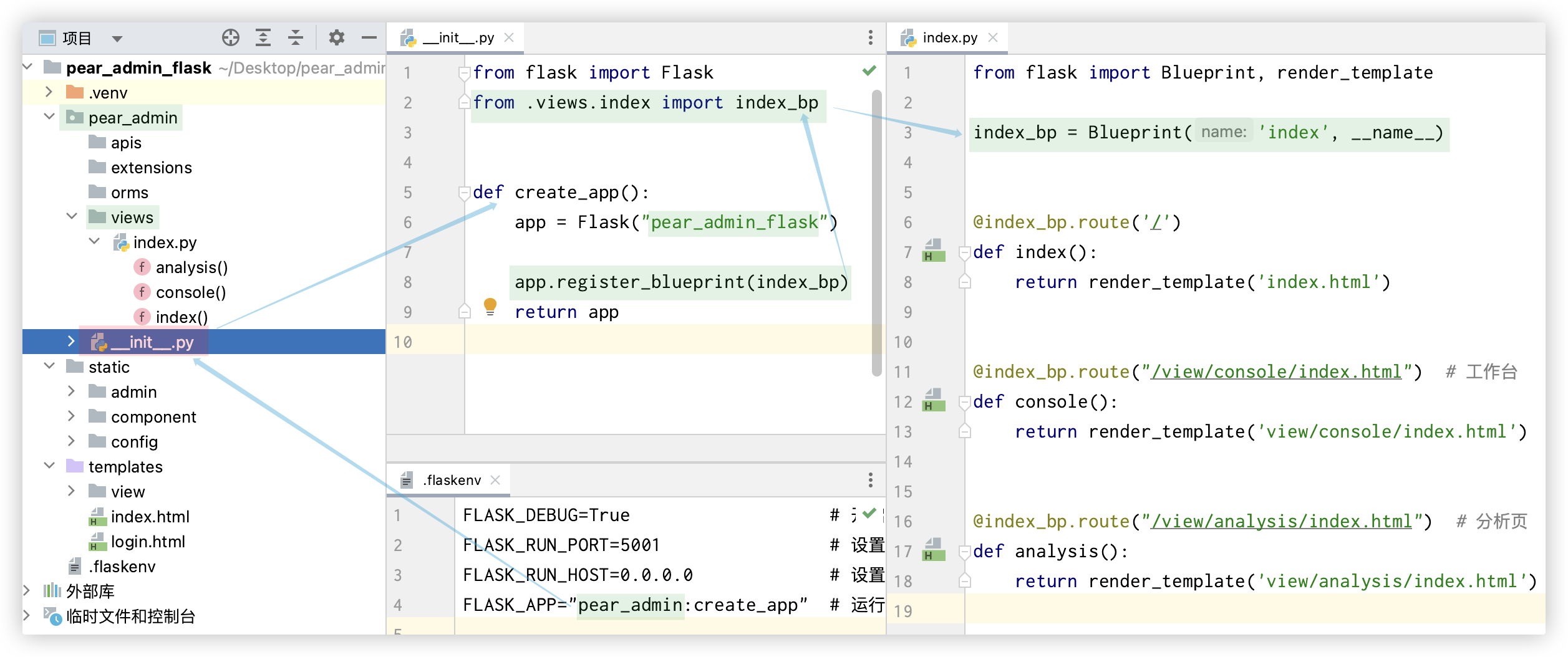The width and height of the screenshot is (1568, 657).
Task: Expand the .venv folder in project tree
Action: coord(49,92)
